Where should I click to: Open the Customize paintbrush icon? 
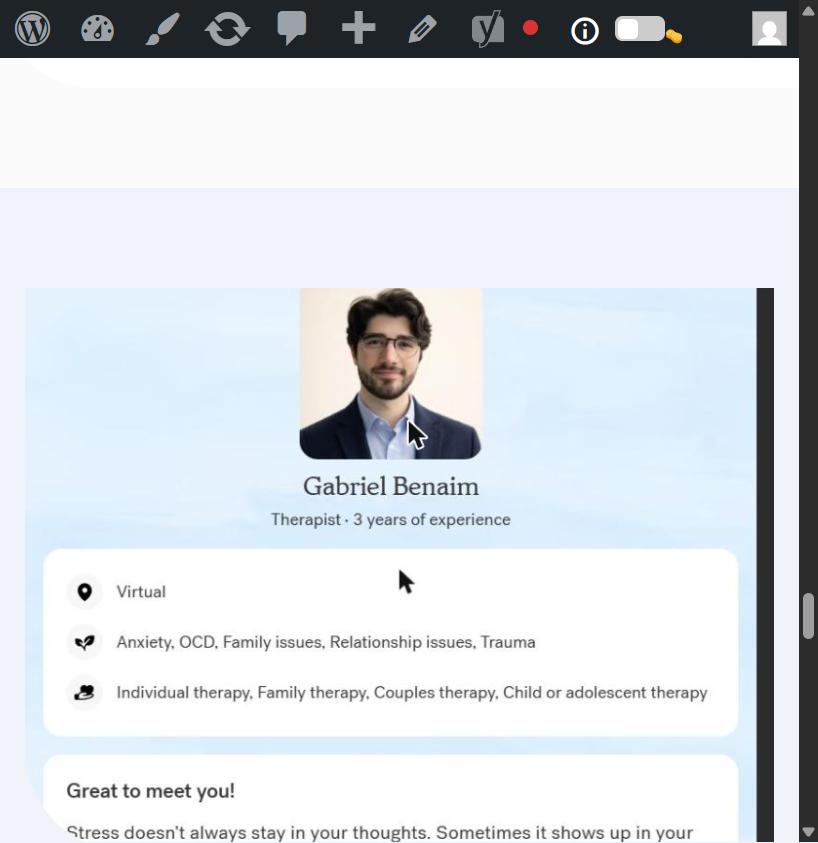(162, 30)
